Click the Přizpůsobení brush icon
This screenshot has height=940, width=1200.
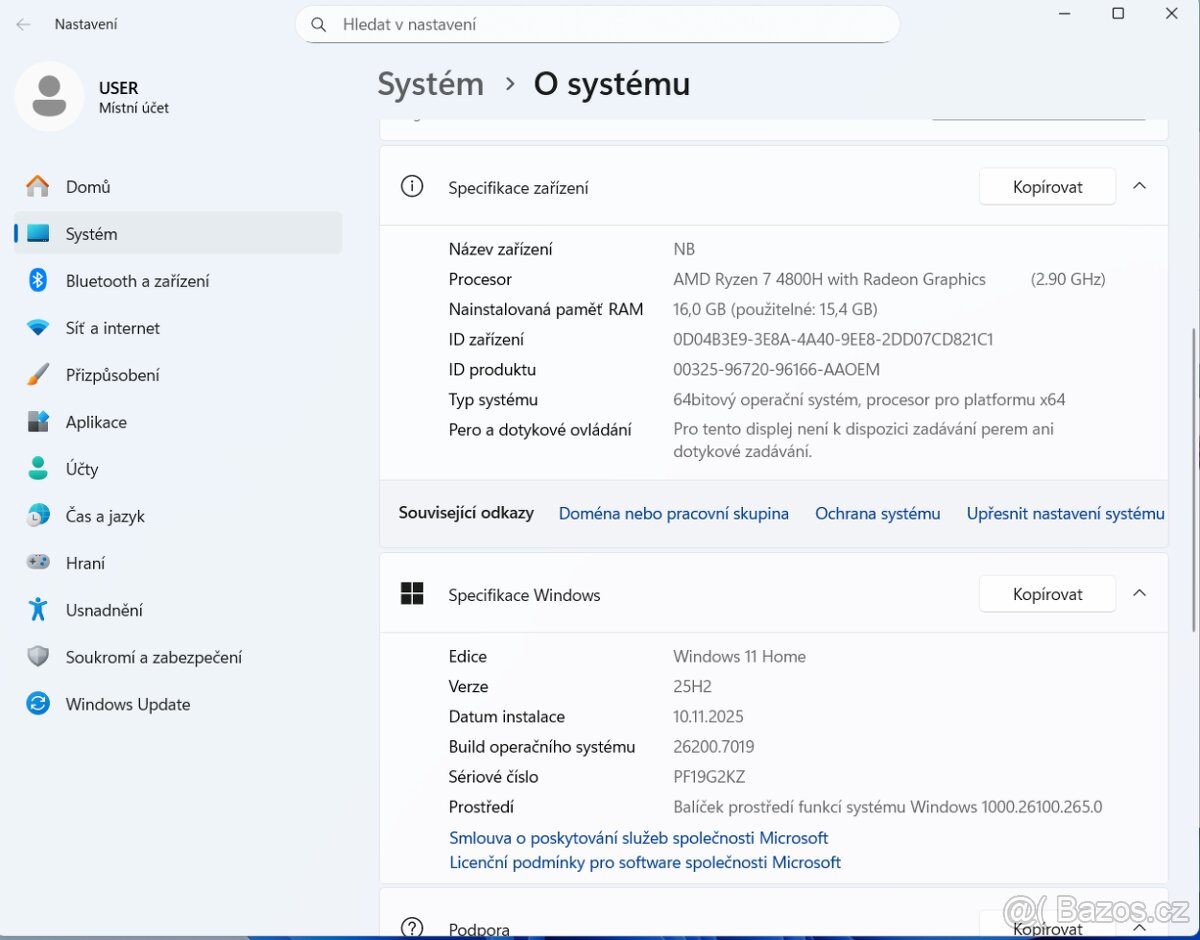[37, 375]
